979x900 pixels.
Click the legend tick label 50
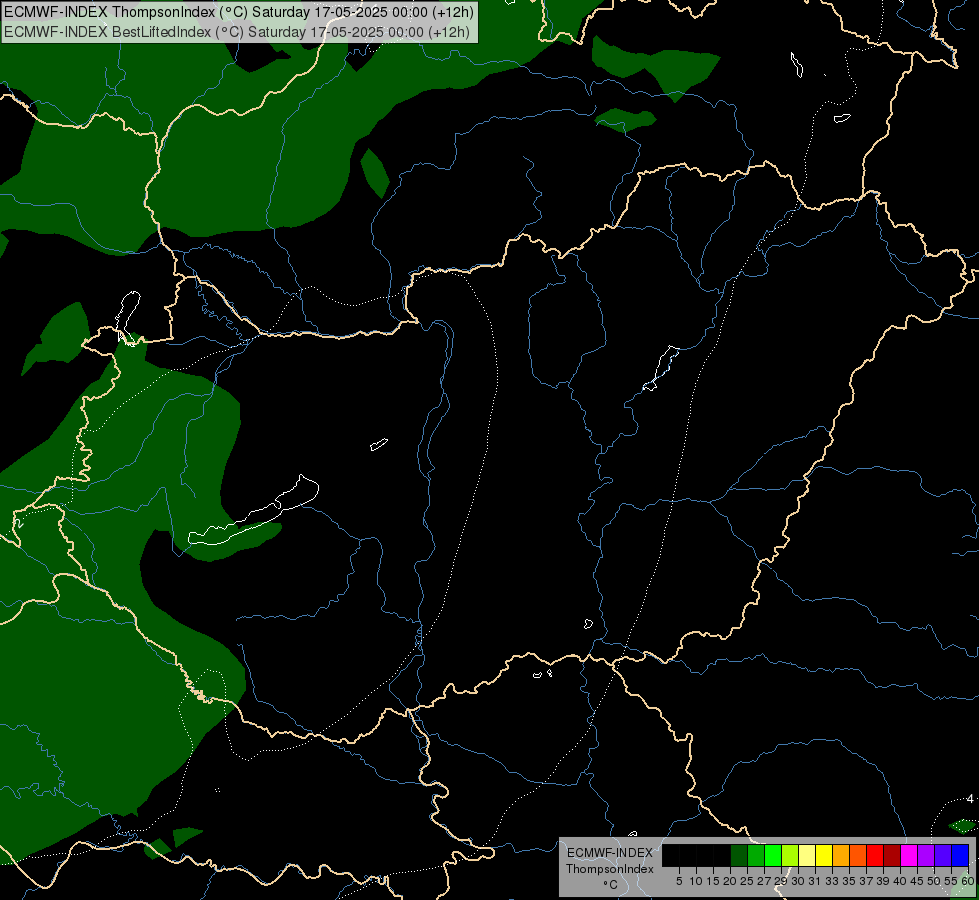pos(934,881)
